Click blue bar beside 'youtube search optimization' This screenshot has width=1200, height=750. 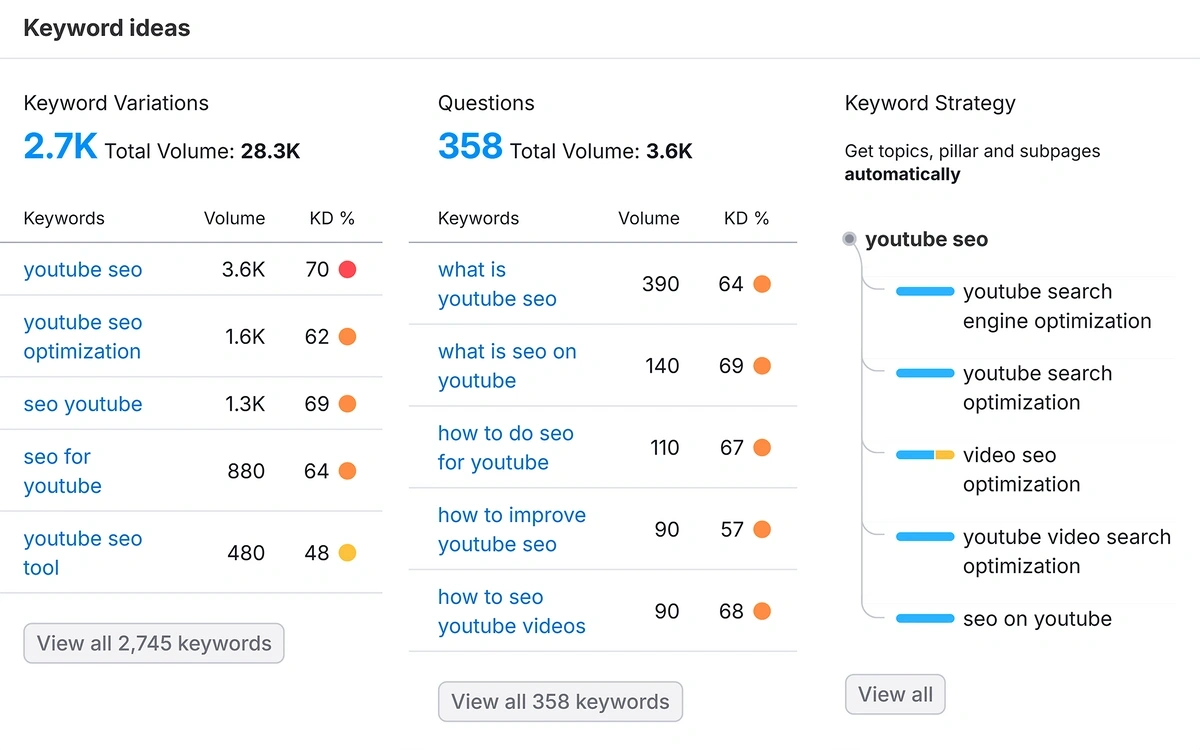click(x=925, y=373)
